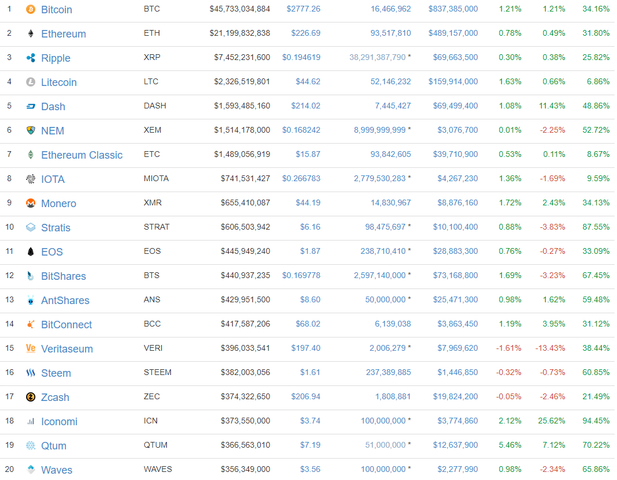Click the EOS logo icon
617x480 pixels.
coord(30,252)
